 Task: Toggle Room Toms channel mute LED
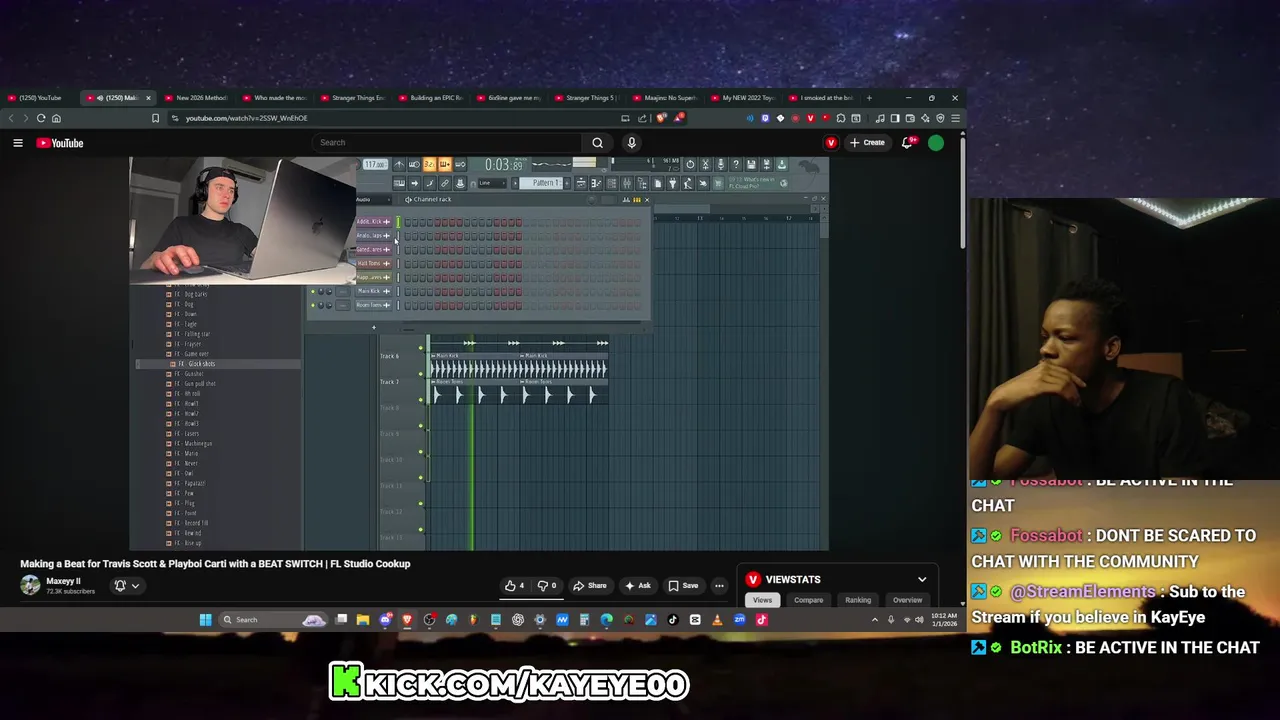(x=313, y=305)
